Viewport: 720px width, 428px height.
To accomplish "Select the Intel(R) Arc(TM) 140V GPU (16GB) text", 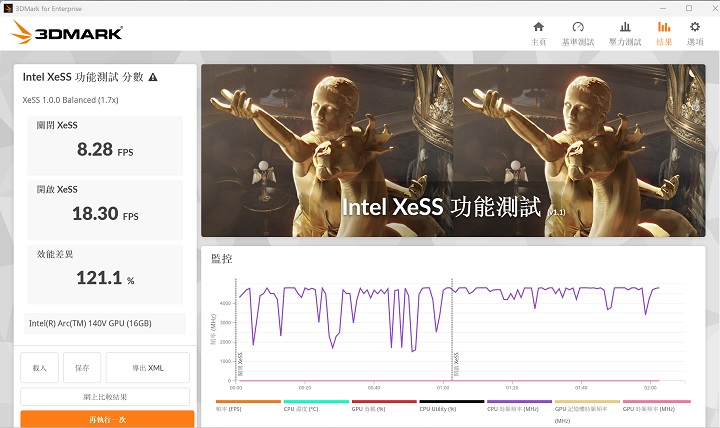I will (90, 323).
